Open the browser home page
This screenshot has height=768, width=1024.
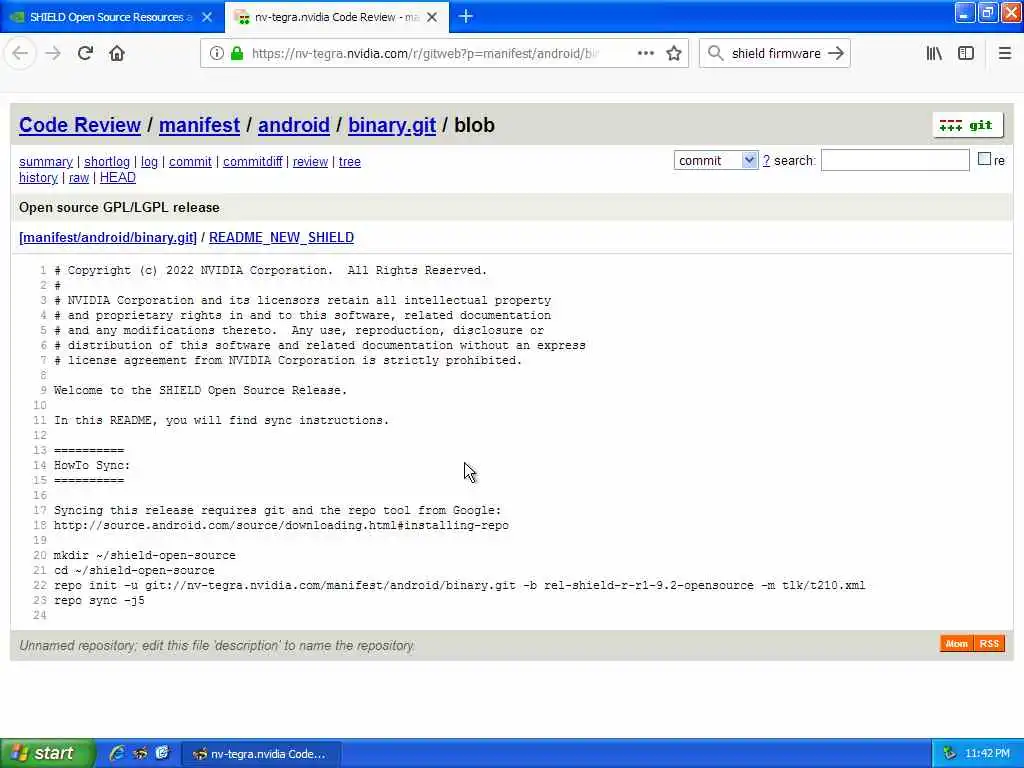(x=117, y=54)
